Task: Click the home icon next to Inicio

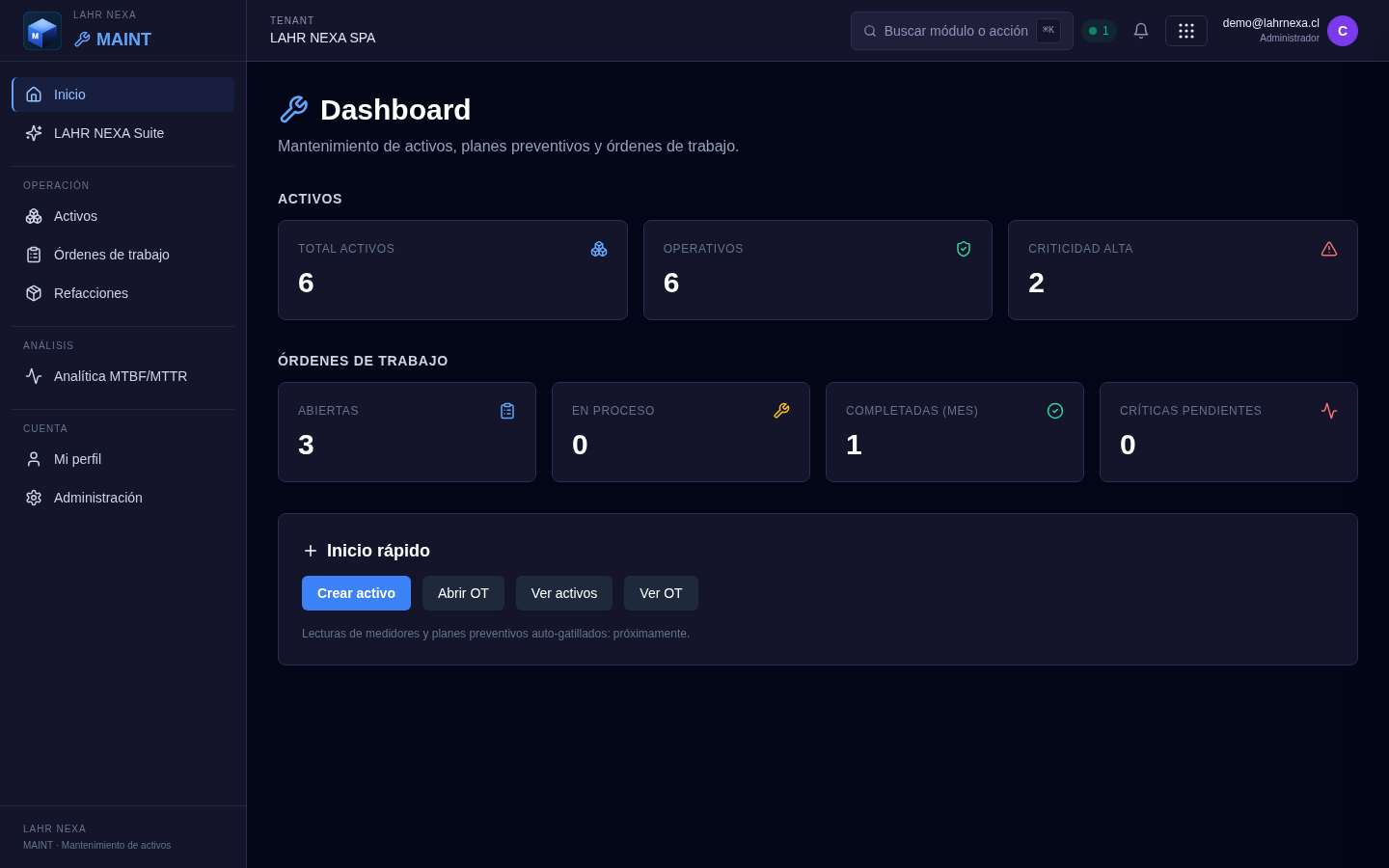Action: point(34,95)
